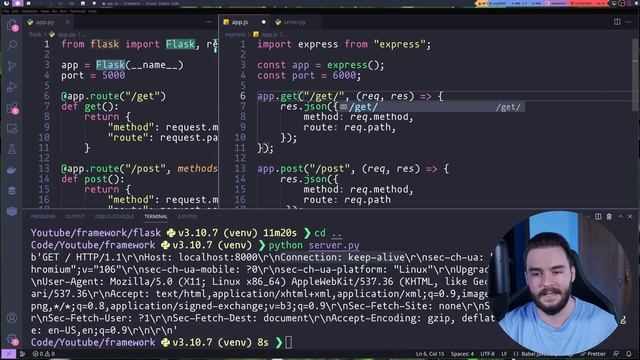Open the Explorer view in activity bar

click(x=12, y=25)
